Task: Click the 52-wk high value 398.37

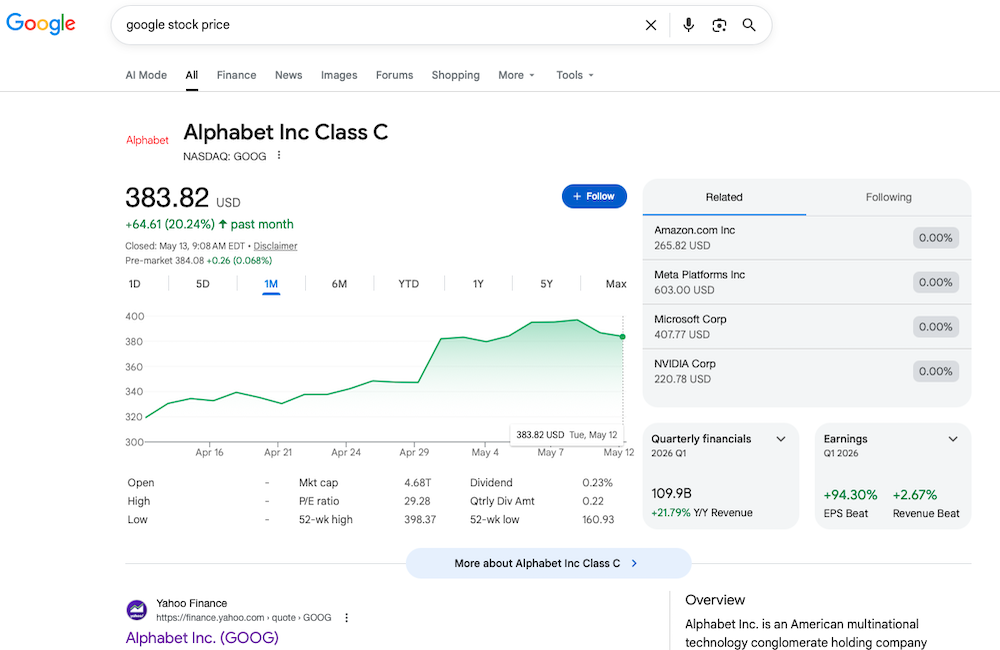Action: [420, 520]
